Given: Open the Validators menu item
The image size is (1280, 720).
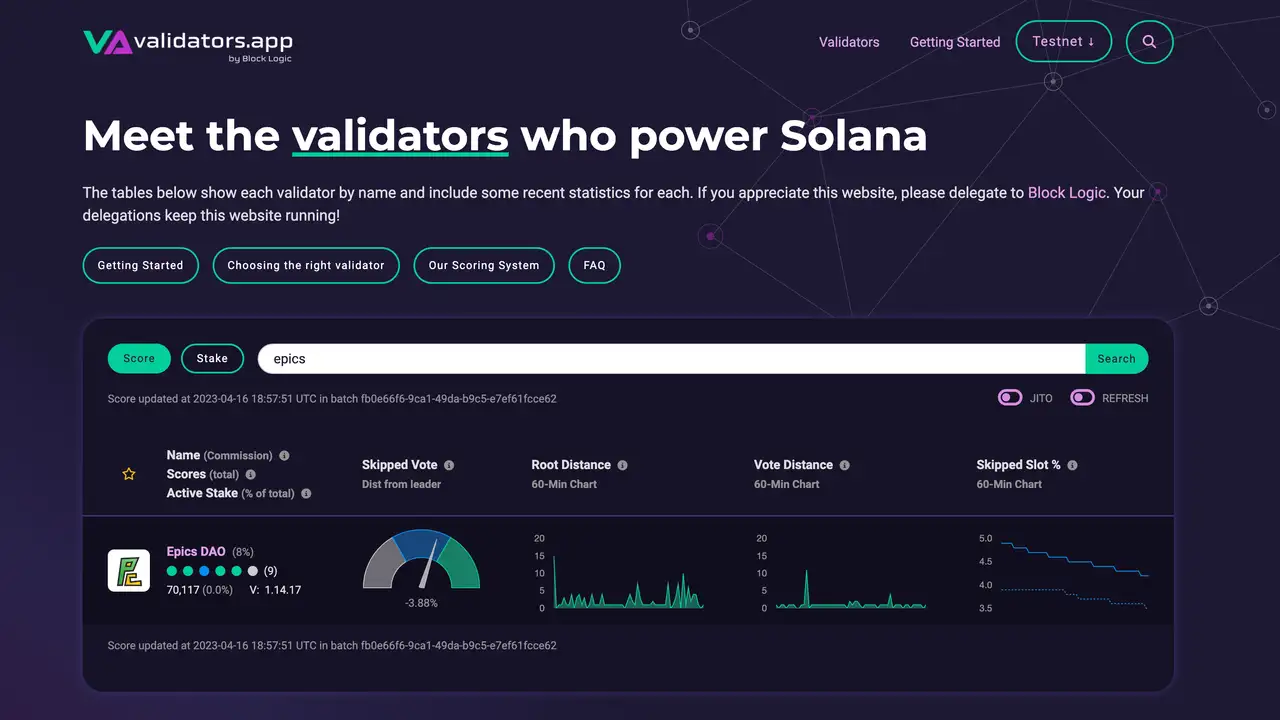Looking at the screenshot, I should click(849, 42).
